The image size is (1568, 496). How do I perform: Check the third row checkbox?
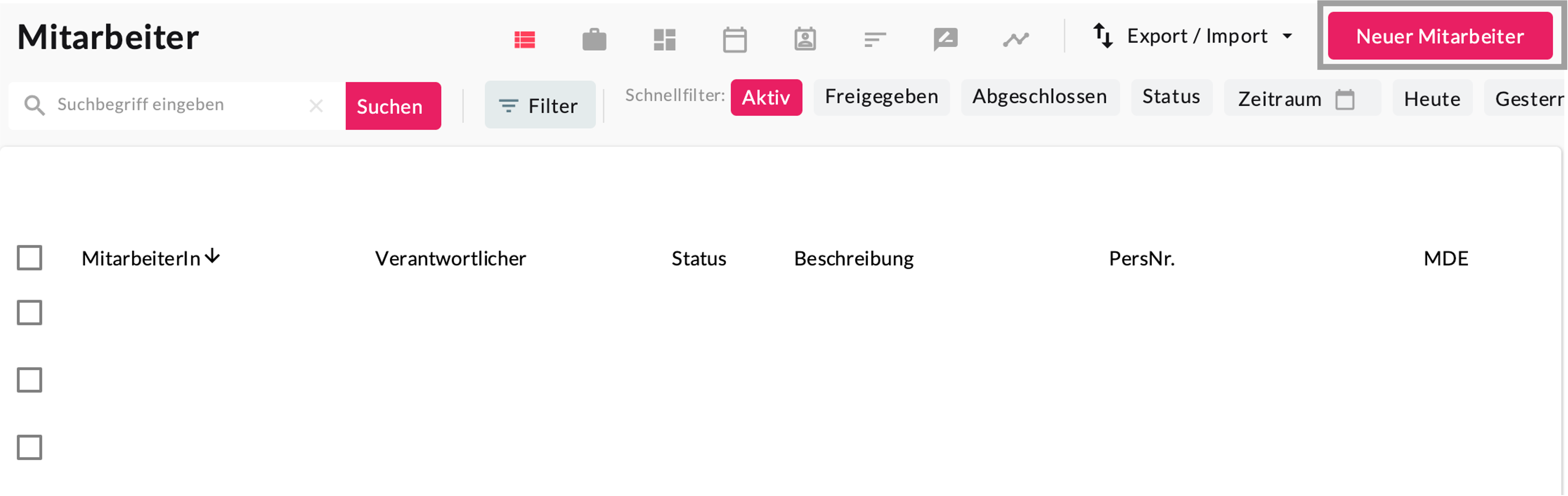(29, 447)
